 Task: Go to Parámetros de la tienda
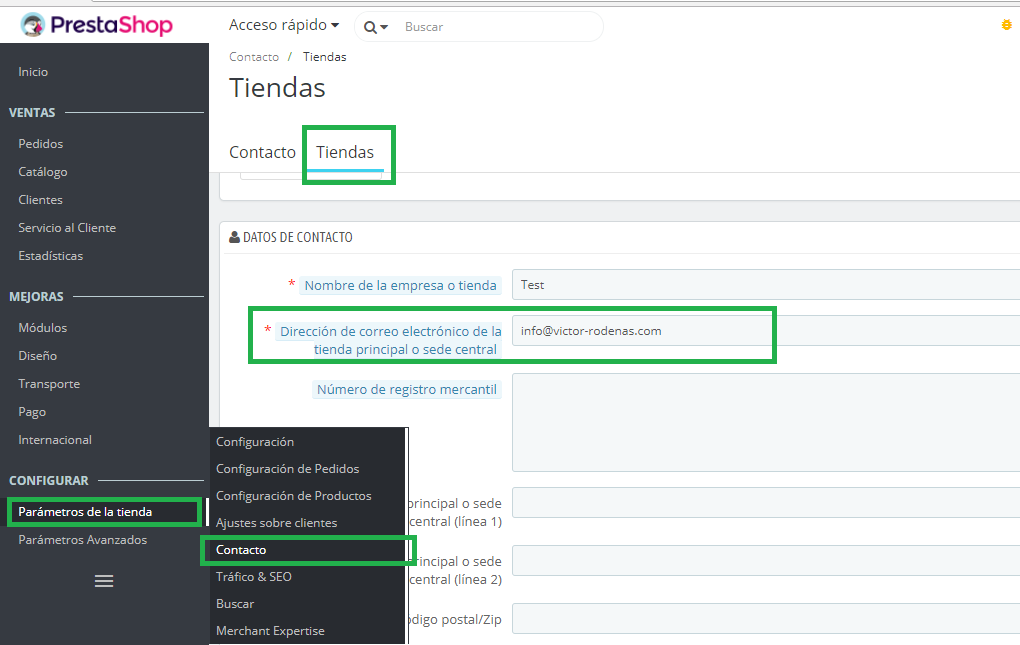[85, 512]
